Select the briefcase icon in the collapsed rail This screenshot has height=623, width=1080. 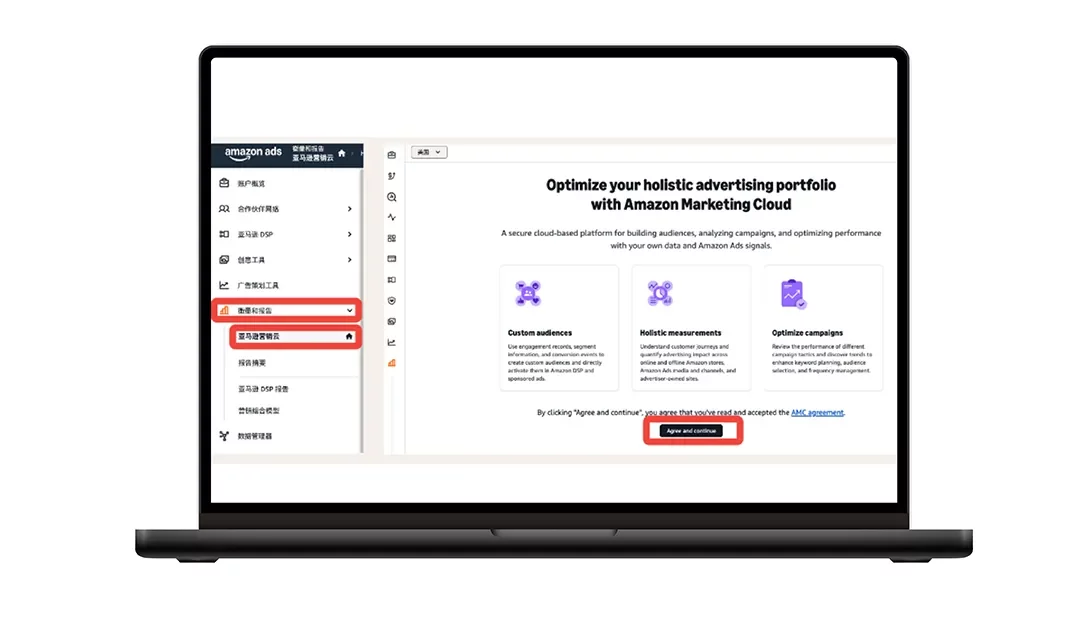pos(392,155)
